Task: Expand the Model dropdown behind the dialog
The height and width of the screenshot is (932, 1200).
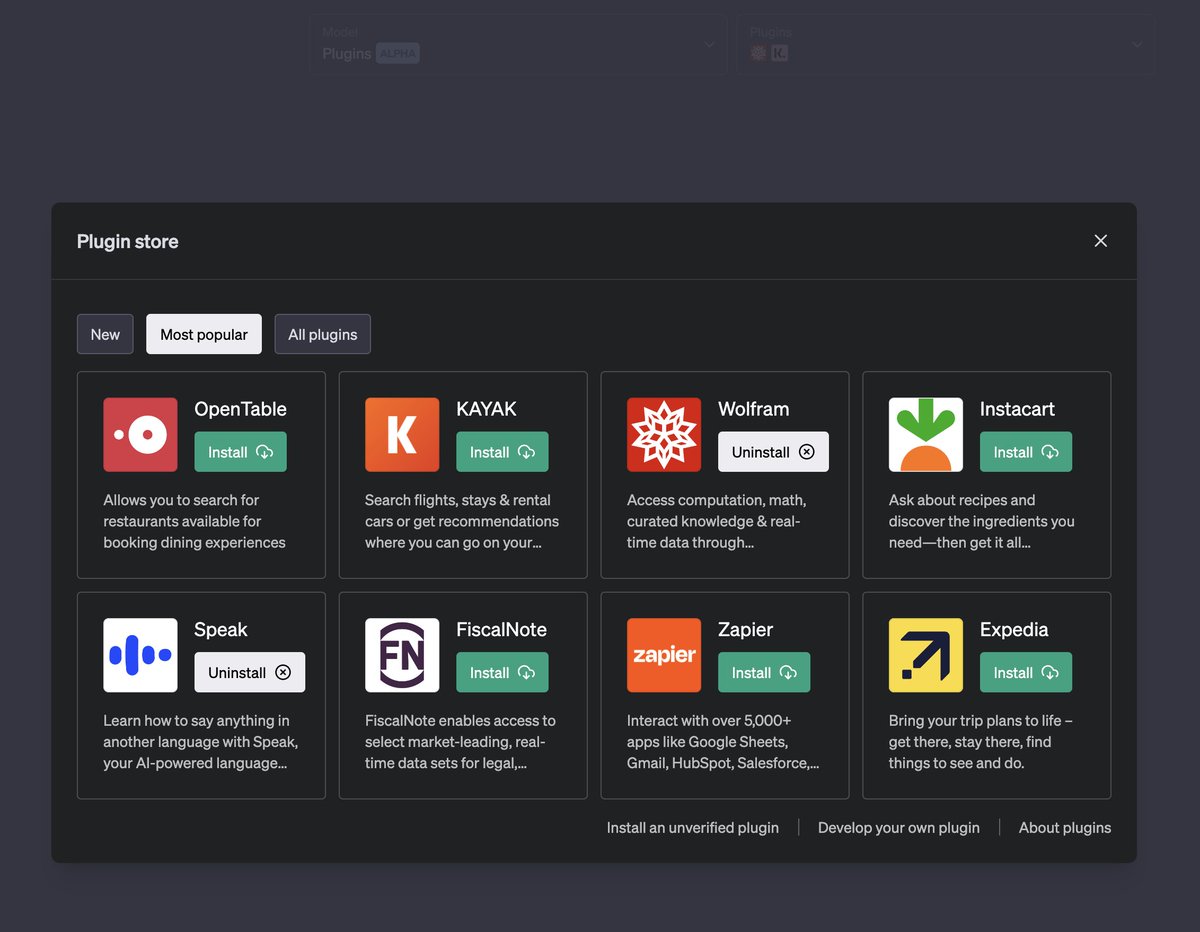Action: tap(518, 44)
